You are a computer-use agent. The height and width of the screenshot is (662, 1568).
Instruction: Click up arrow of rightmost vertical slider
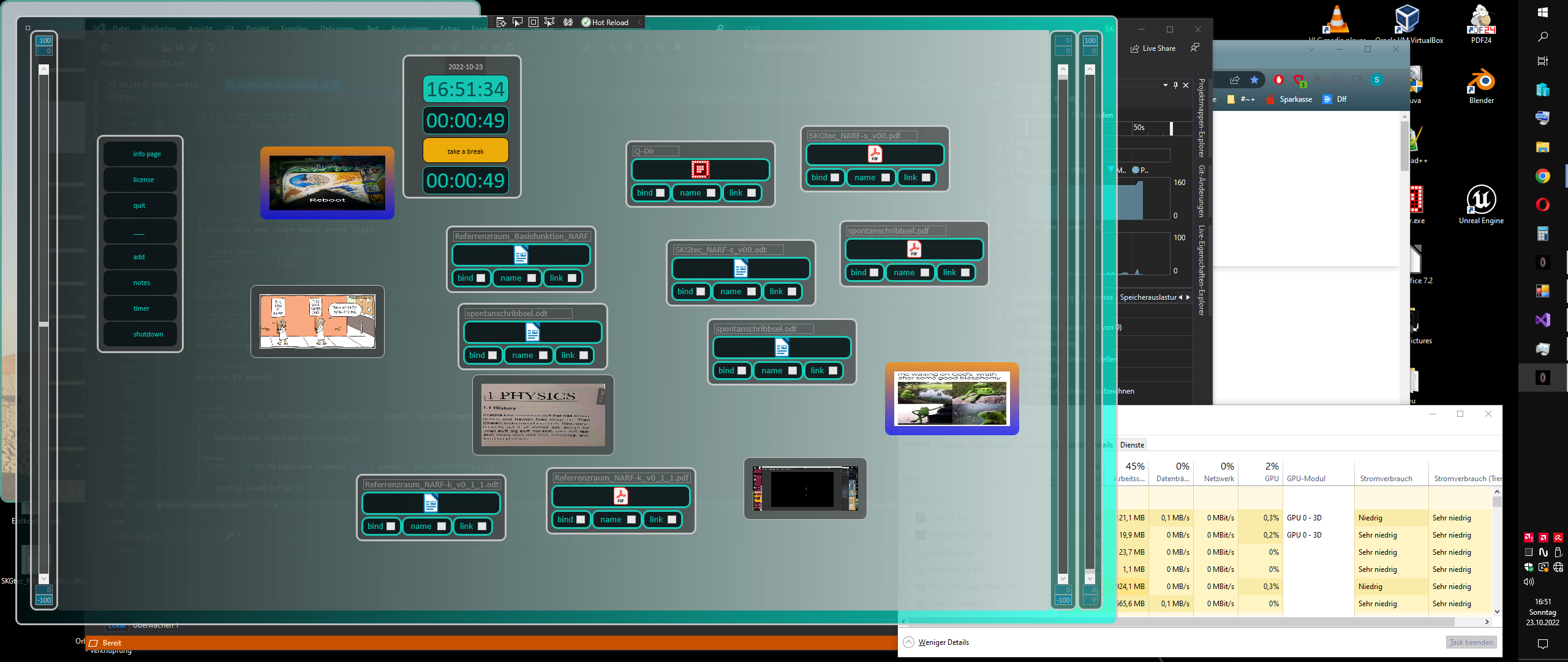click(x=1090, y=70)
